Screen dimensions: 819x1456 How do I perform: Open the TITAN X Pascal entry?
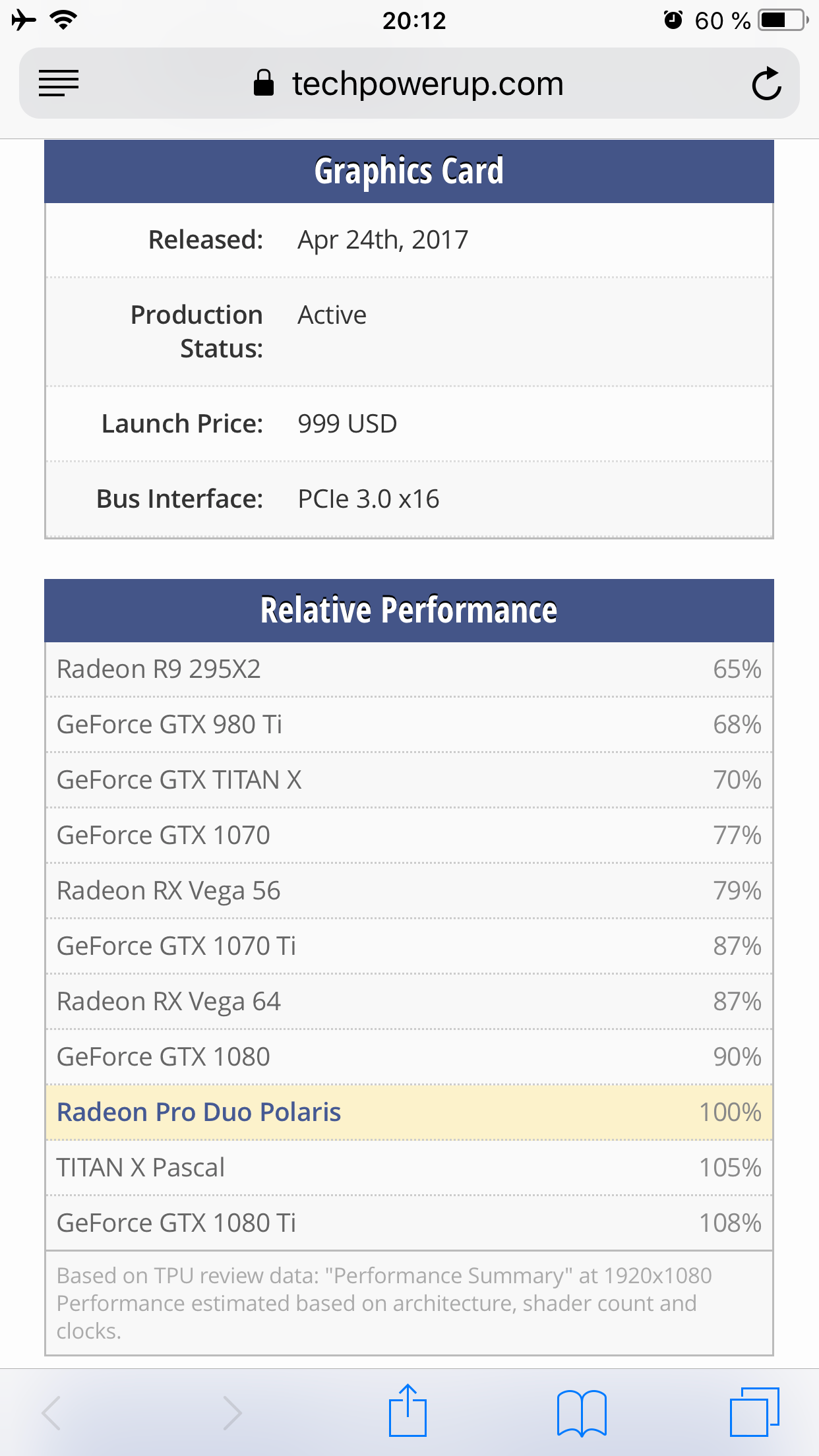tap(140, 1168)
